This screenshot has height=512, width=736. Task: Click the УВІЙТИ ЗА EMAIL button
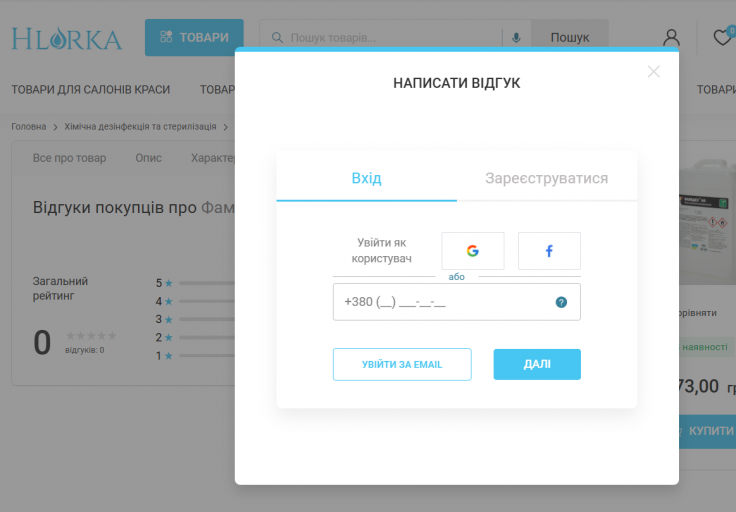(x=402, y=364)
